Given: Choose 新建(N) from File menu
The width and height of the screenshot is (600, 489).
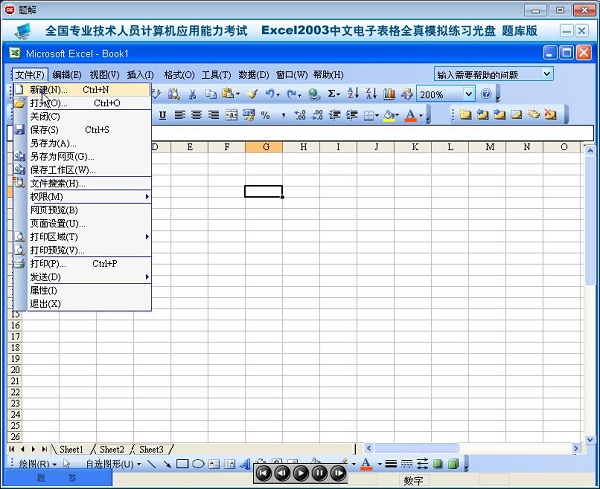Looking at the screenshot, I should pyautogui.click(x=82, y=90).
